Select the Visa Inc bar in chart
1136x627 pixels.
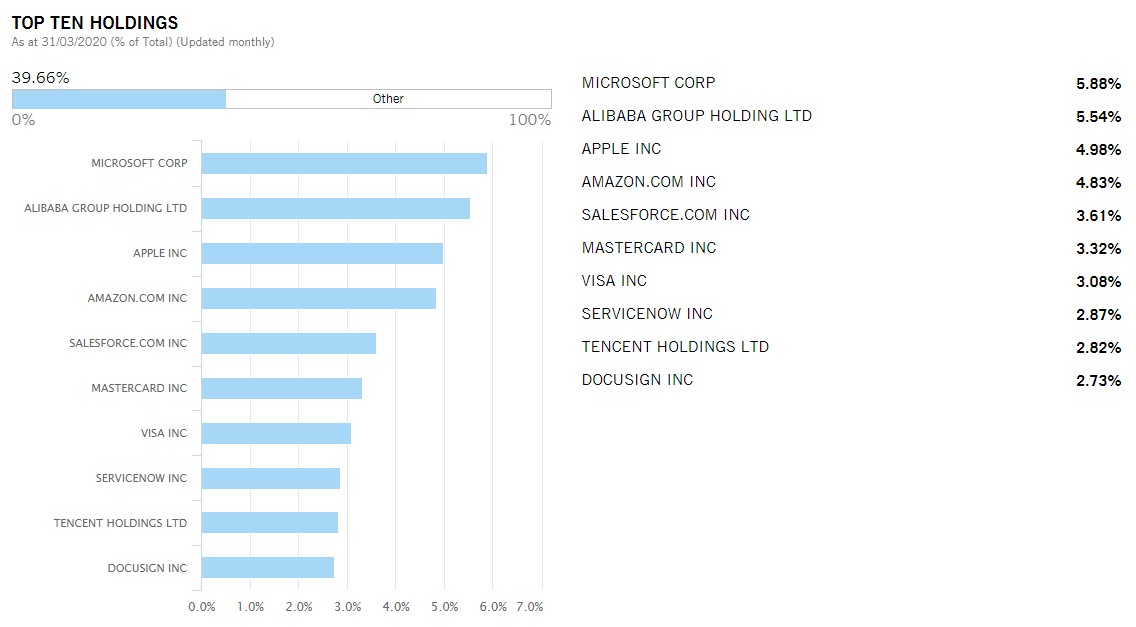pos(276,433)
